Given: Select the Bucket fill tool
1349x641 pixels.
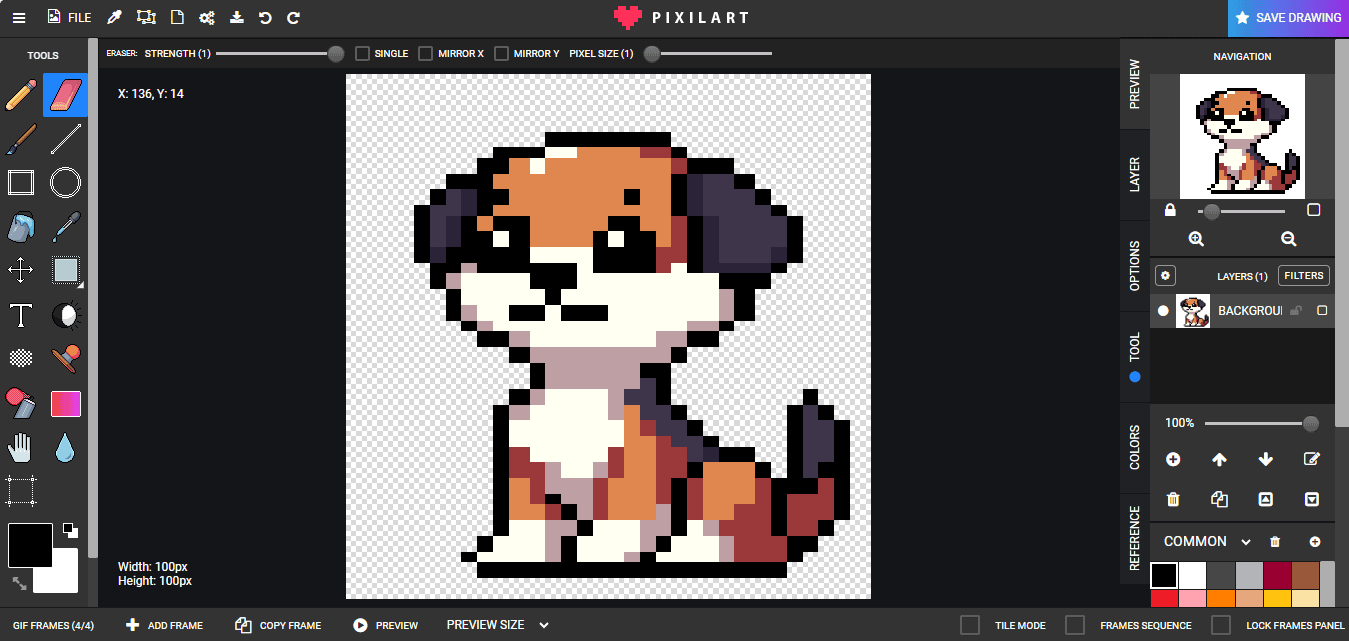Looking at the screenshot, I should (21, 227).
